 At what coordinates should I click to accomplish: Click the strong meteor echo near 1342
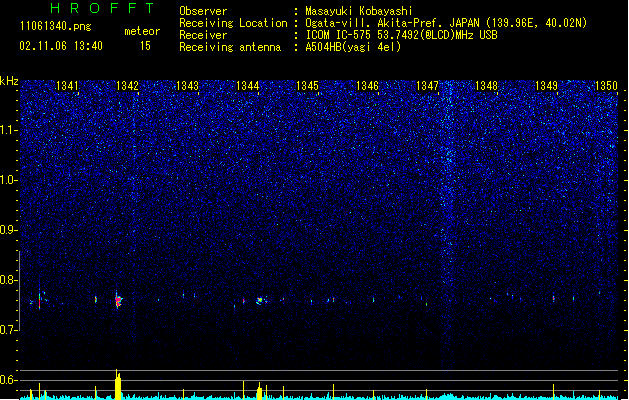[x=118, y=300]
